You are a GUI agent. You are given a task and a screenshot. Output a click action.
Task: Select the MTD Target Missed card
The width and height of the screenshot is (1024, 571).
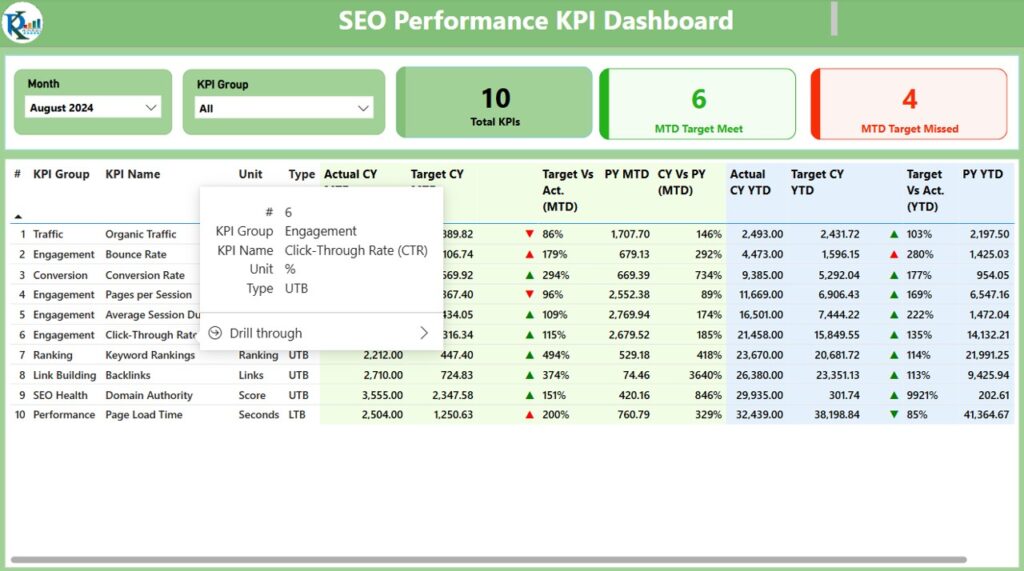(909, 105)
